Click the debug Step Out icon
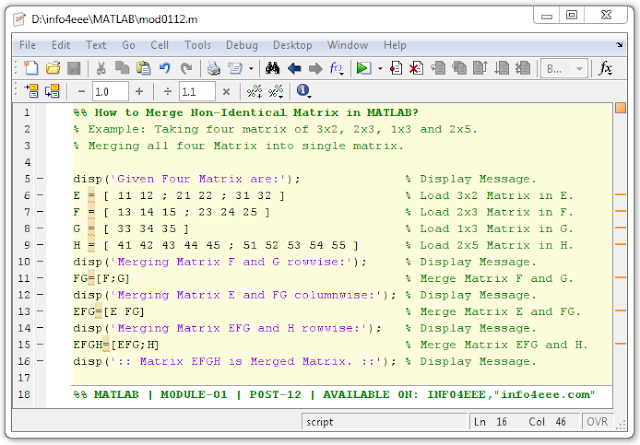The image size is (640, 445). [480, 68]
